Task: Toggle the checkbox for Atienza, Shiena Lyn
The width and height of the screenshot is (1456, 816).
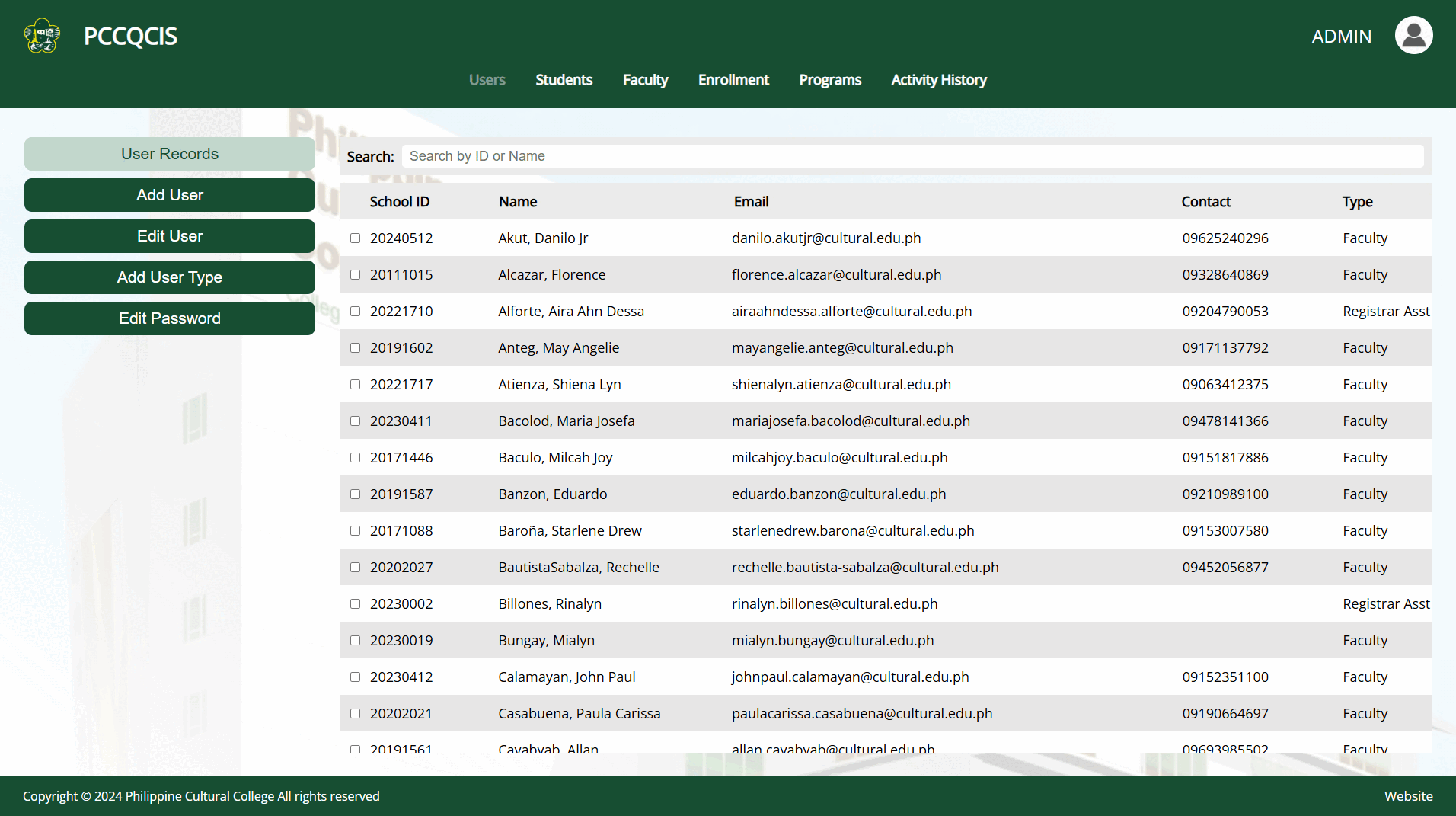Action: click(355, 385)
